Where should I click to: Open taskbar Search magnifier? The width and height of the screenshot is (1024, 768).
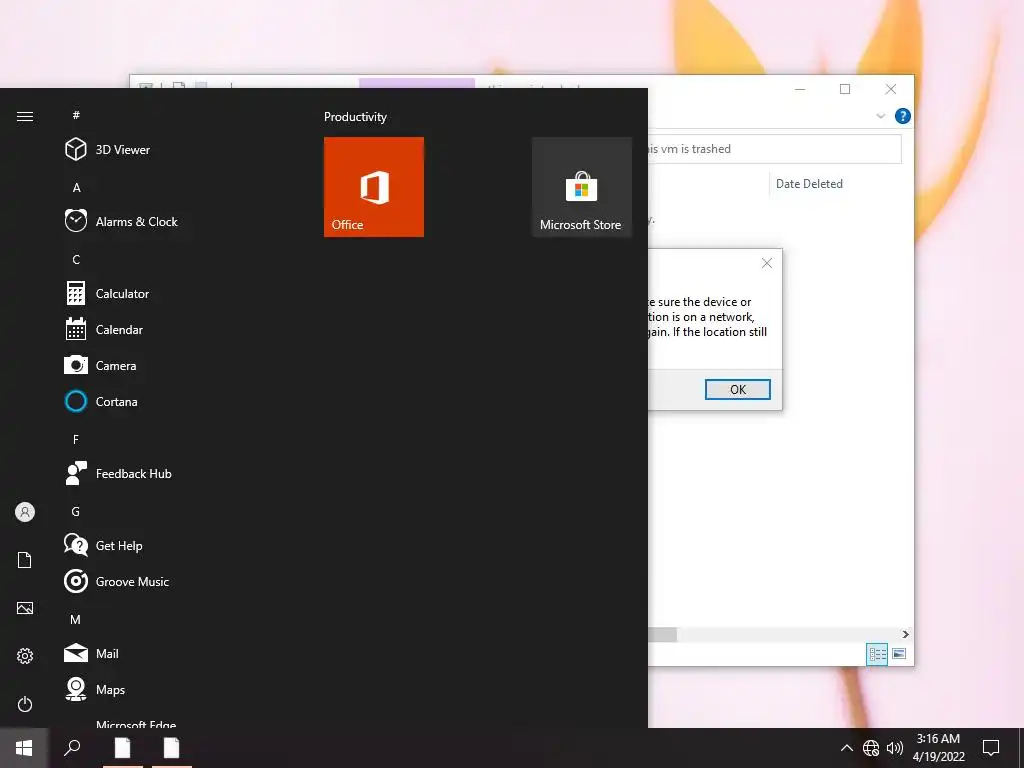click(72, 748)
